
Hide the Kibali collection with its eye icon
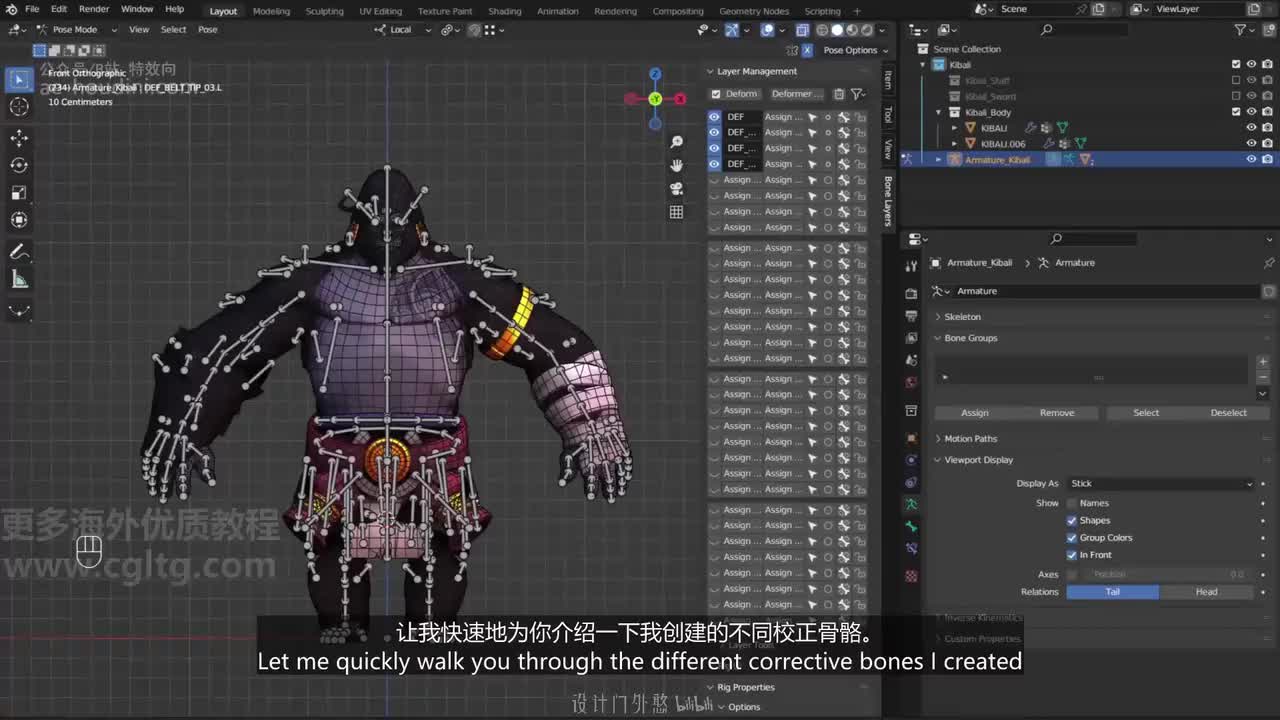1251,65
